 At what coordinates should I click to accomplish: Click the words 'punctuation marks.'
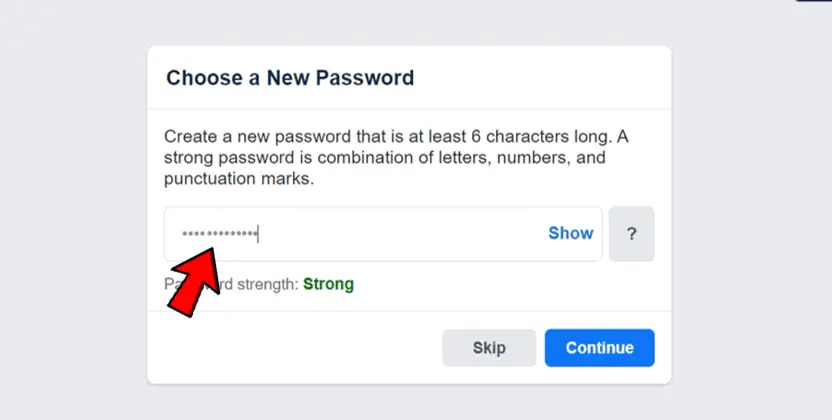point(239,179)
